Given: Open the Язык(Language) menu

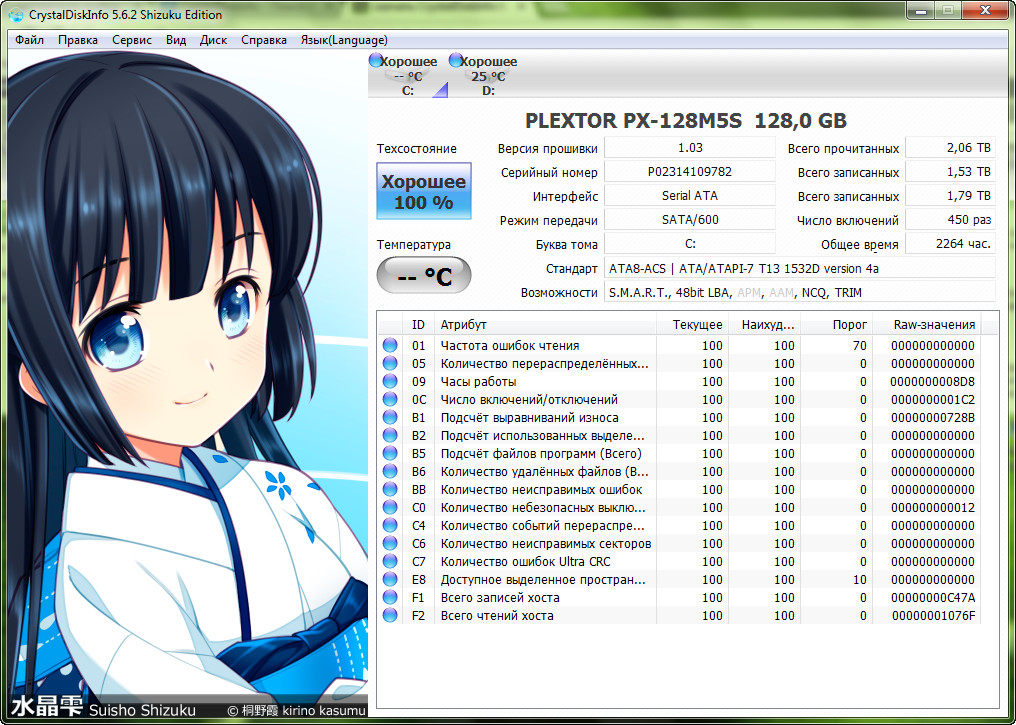Looking at the screenshot, I should [344, 40].
